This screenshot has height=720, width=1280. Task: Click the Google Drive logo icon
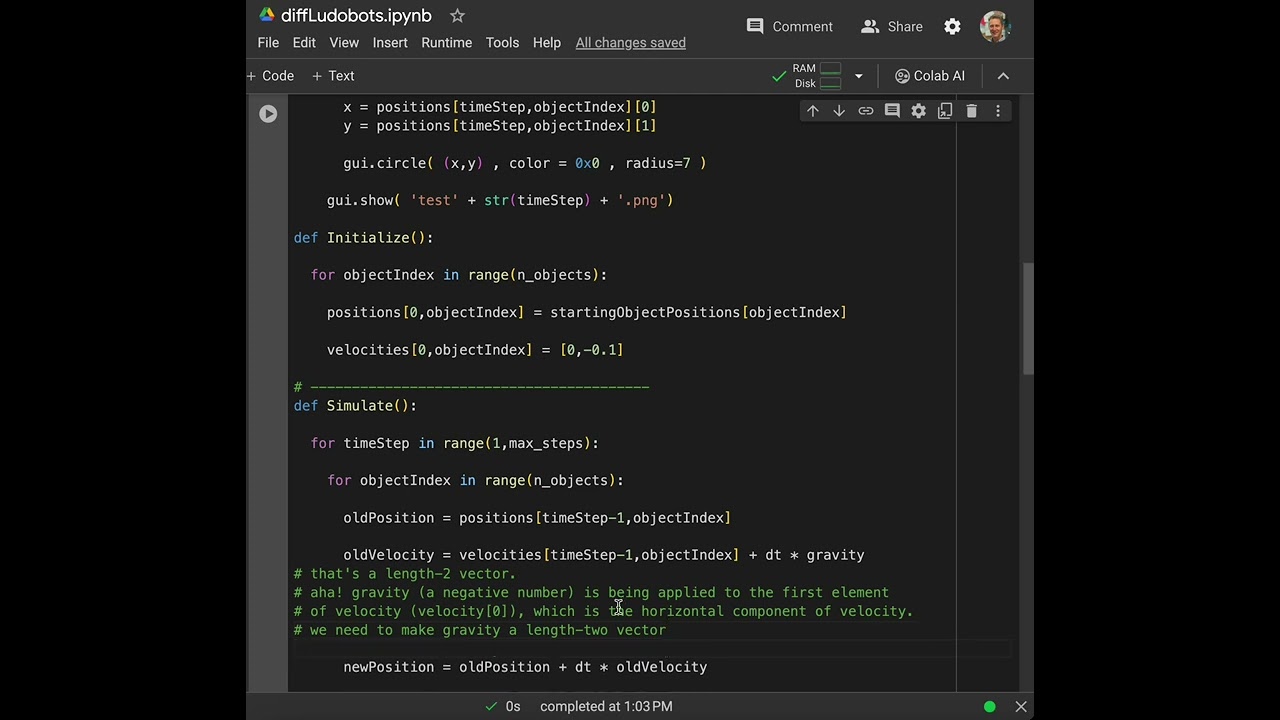tap(267, 15)
